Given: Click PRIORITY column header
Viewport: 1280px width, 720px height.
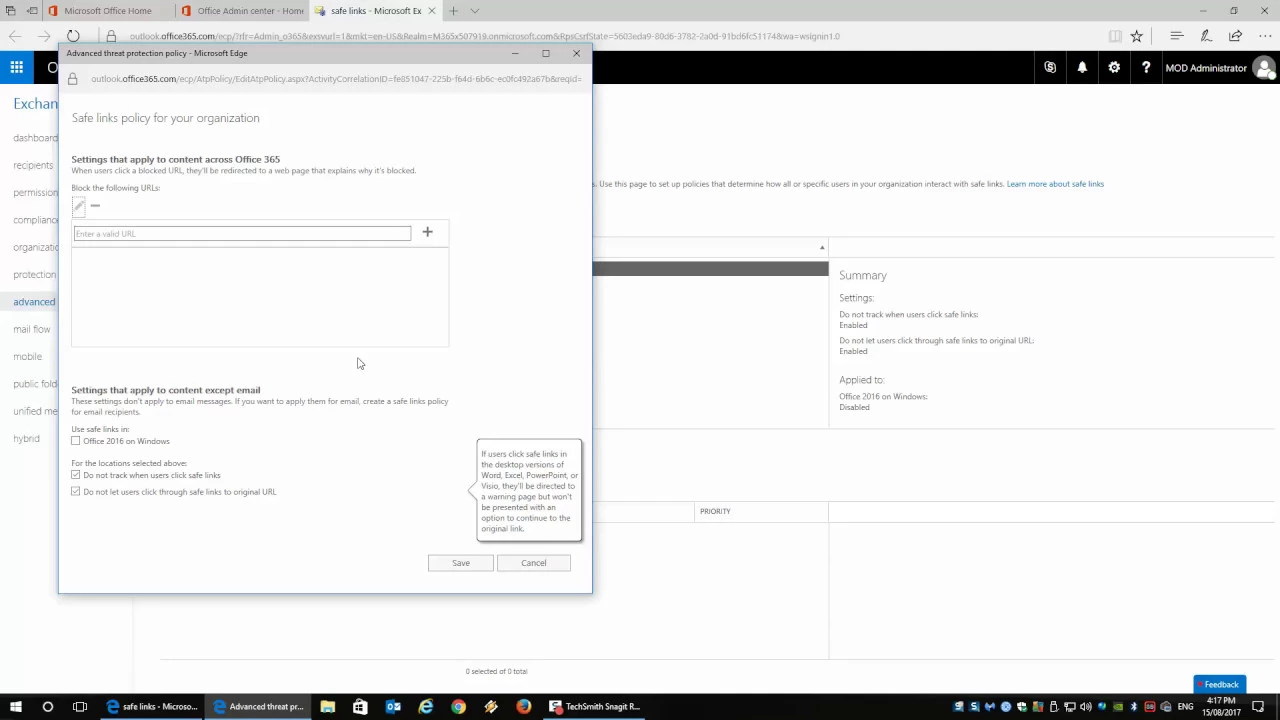Looking at the screenshot, I should pos(715,511).
